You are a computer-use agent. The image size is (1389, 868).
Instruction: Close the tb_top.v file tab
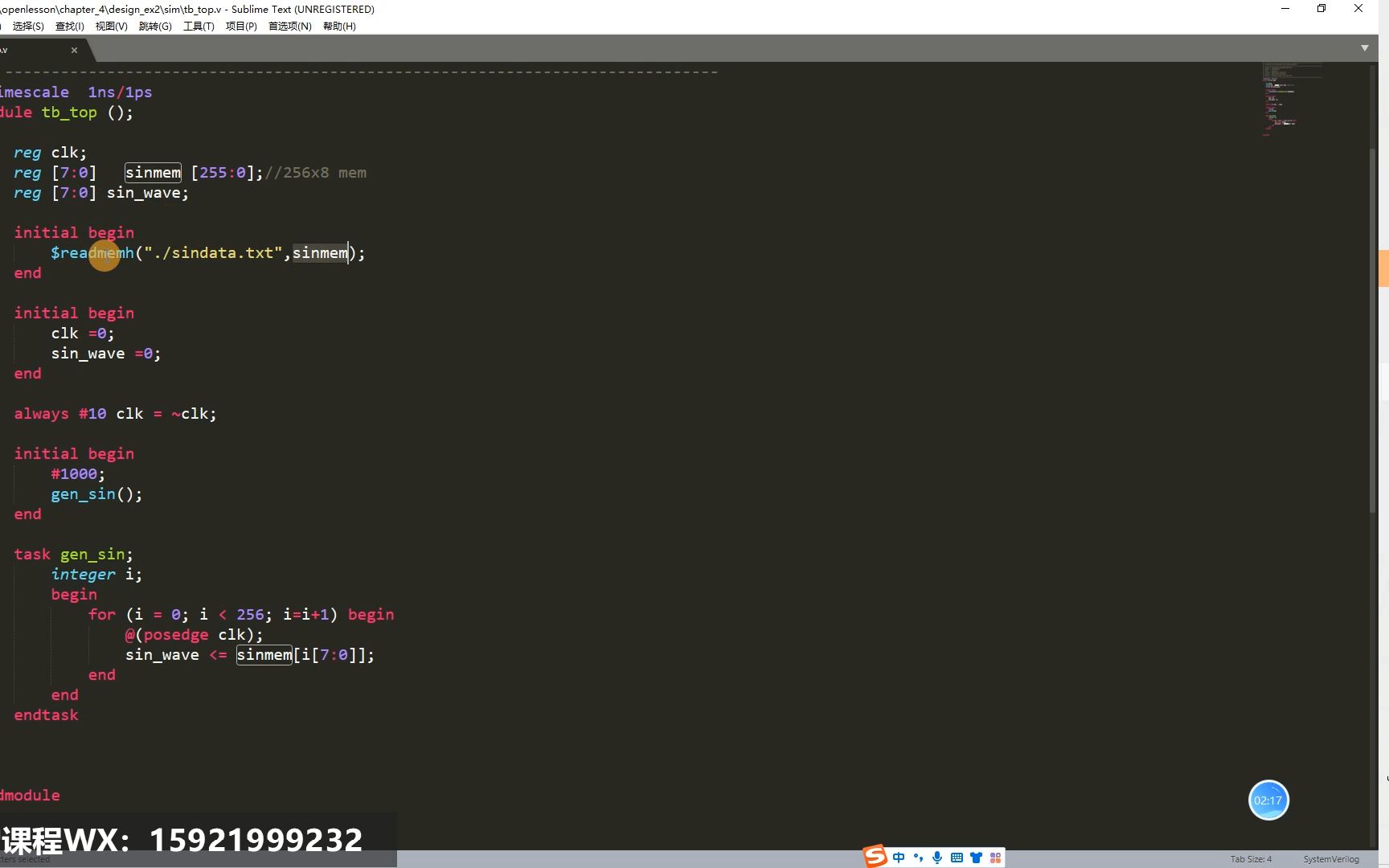[x=74, y=50]
